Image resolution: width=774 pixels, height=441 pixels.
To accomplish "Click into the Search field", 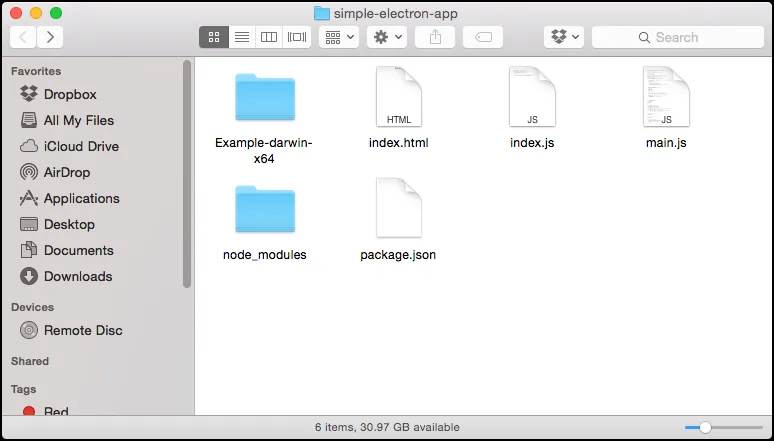I will tap(678, 37).
